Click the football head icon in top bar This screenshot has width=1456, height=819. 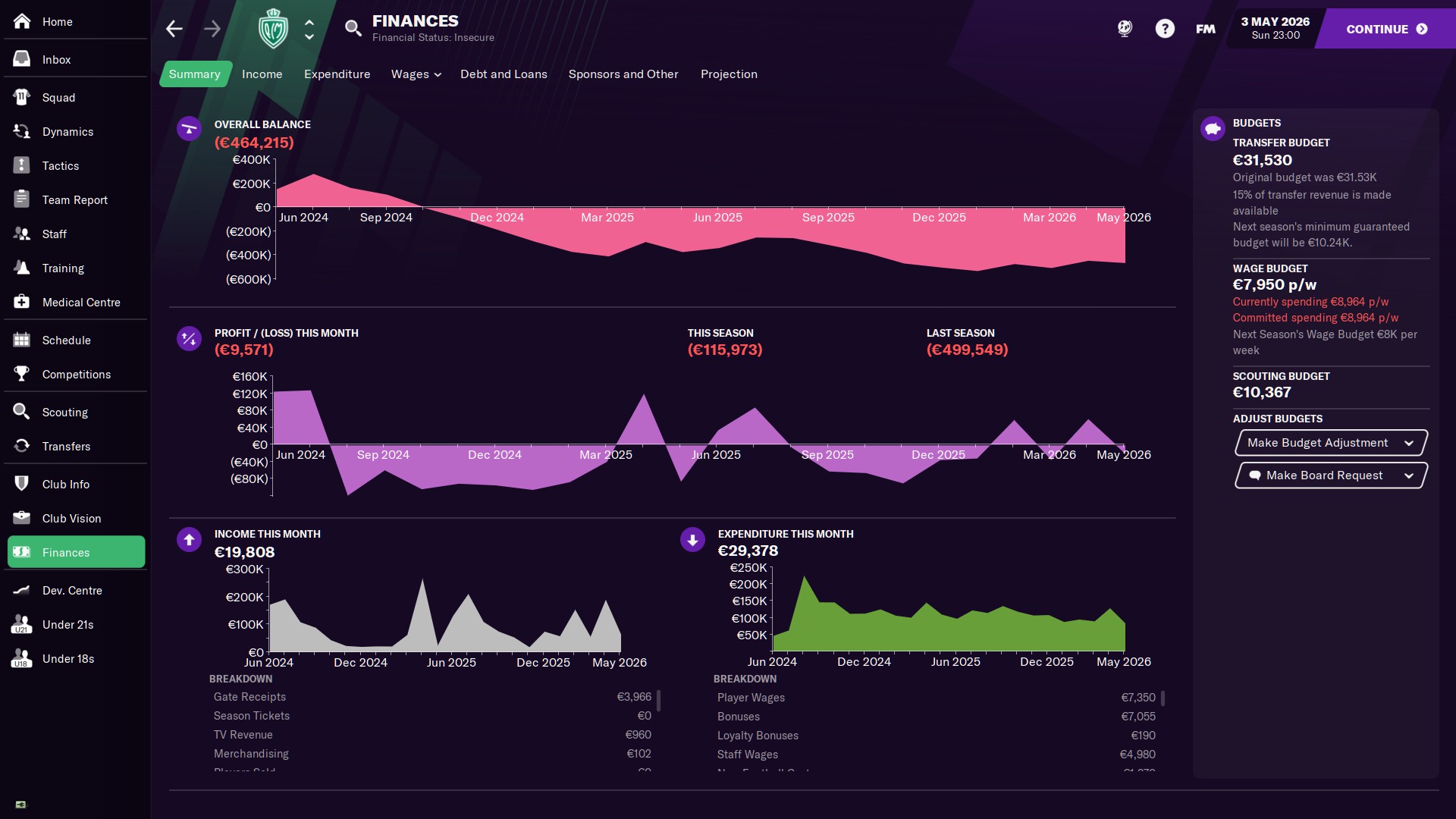[x=1125, y=29]
